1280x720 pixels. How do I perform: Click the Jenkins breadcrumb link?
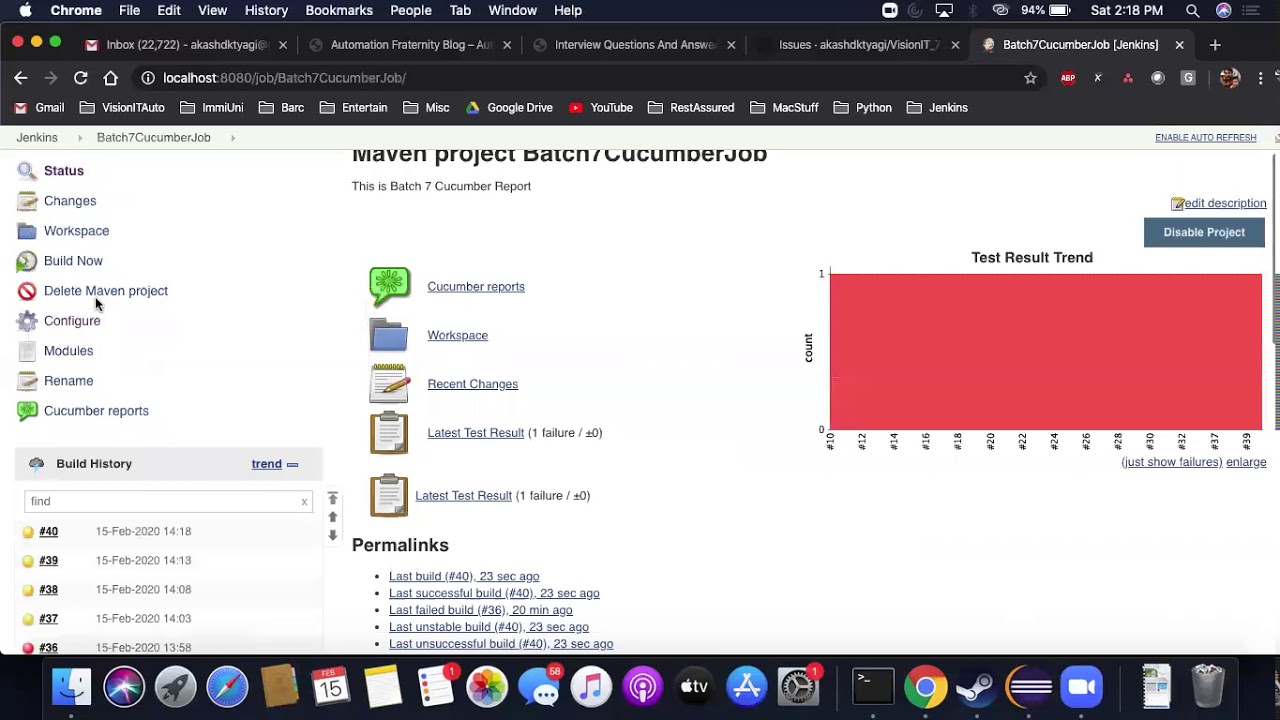pyautogui.click(x=37, y=138)
